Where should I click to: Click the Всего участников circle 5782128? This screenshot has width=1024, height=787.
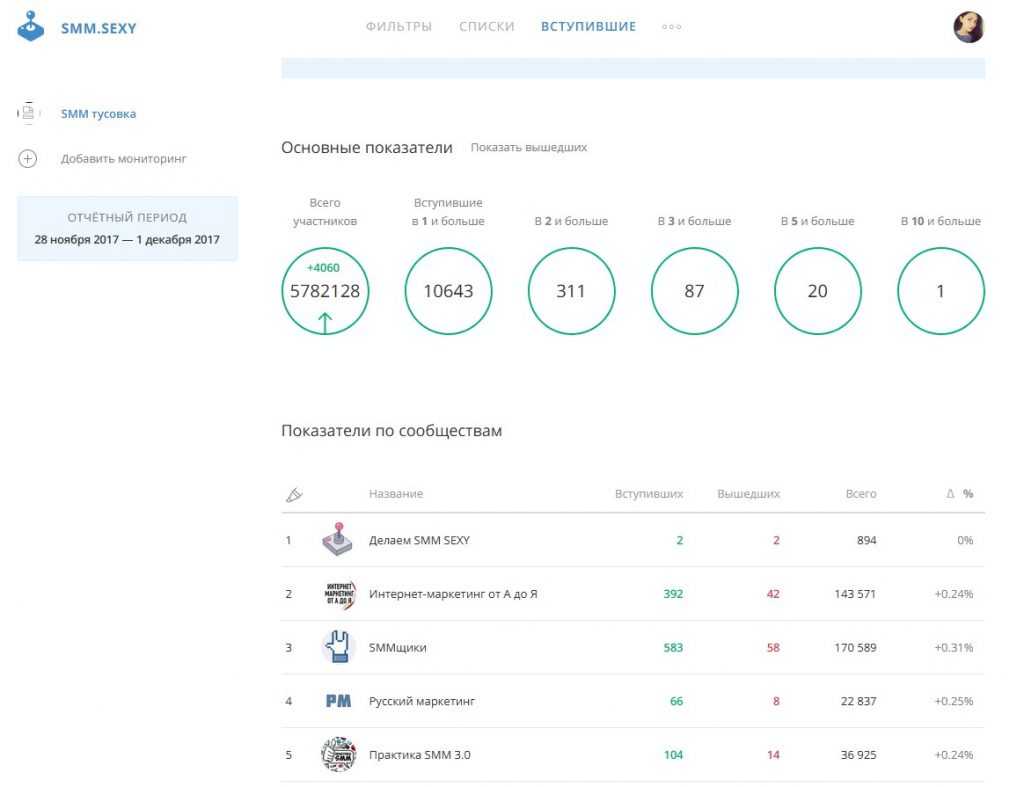tap(325, 291)
